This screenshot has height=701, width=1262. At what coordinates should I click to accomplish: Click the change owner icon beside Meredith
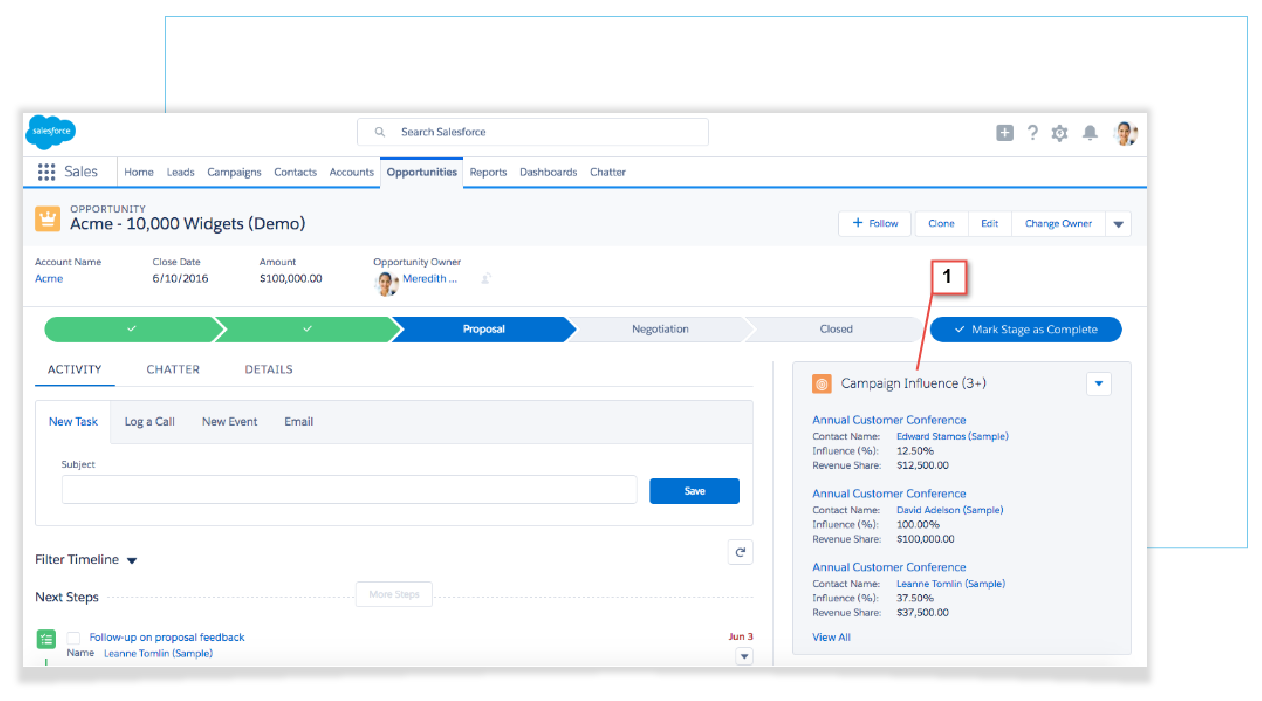(485, 279)
